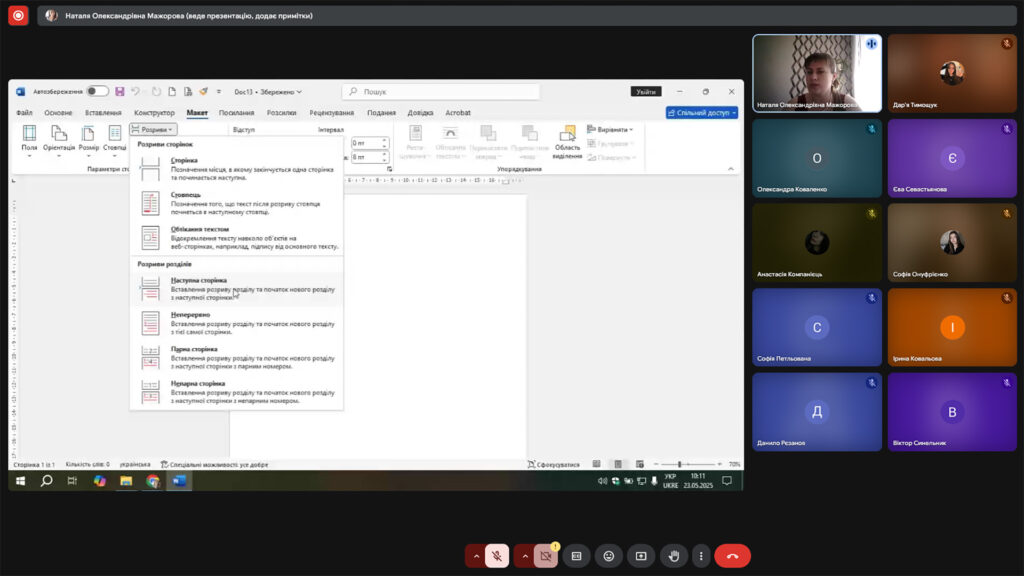The height and width of the screenshot is (576, 1024).
Task: Open the paragraph settings dialog launcher
Action: pos(389,169)
